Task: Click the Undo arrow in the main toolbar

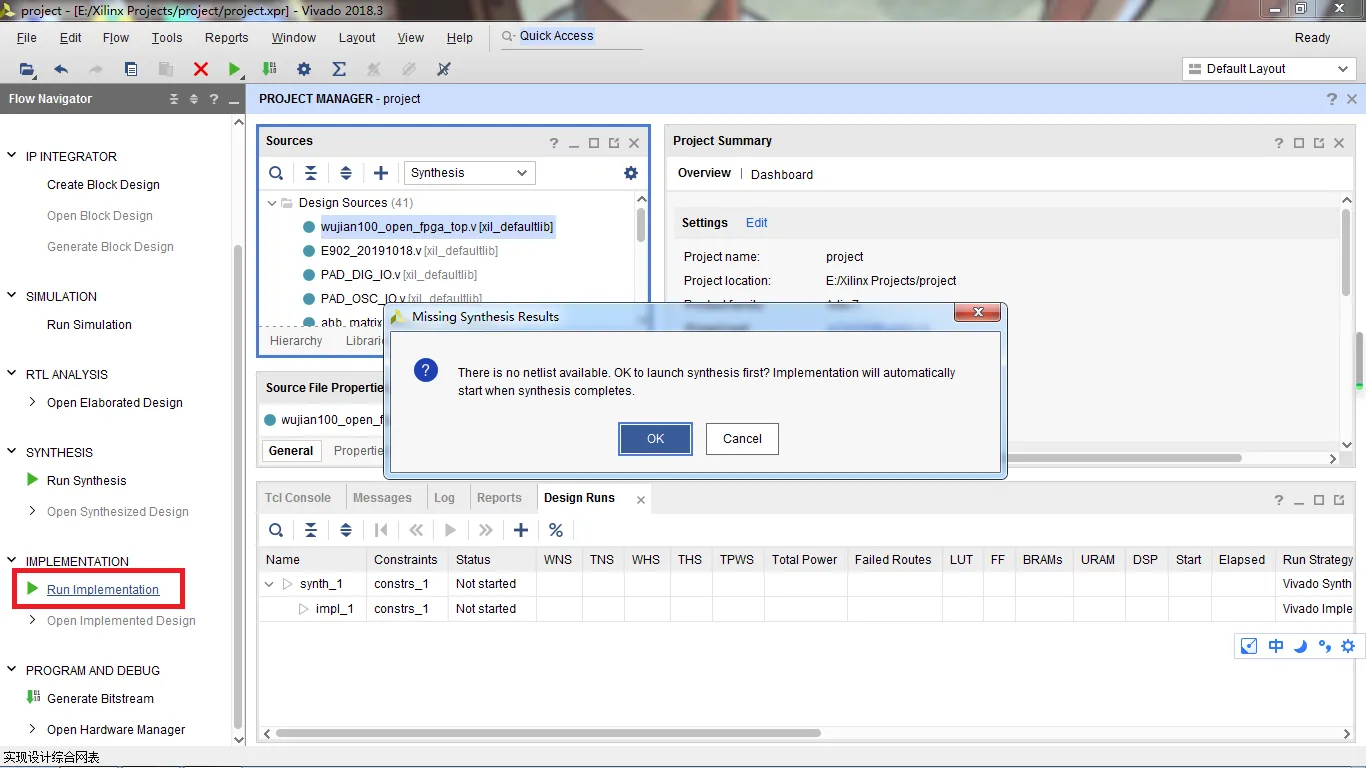Action: [61, 69]
